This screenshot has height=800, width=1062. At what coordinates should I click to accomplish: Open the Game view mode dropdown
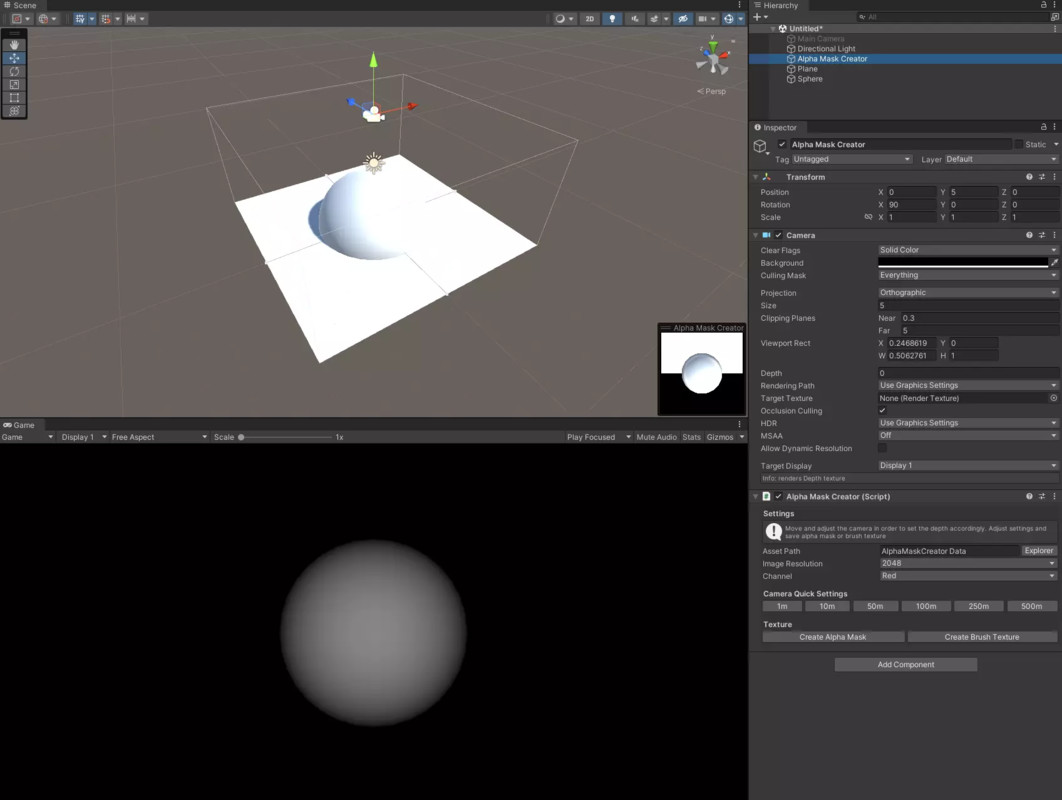pos(27,437)
